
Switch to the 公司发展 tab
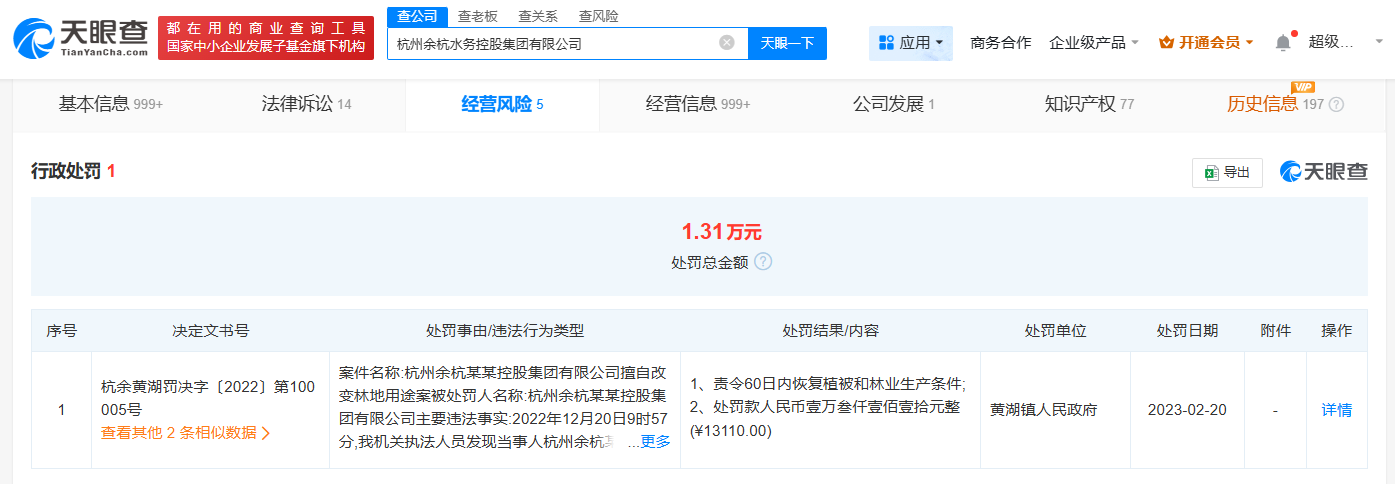point(894,104)
